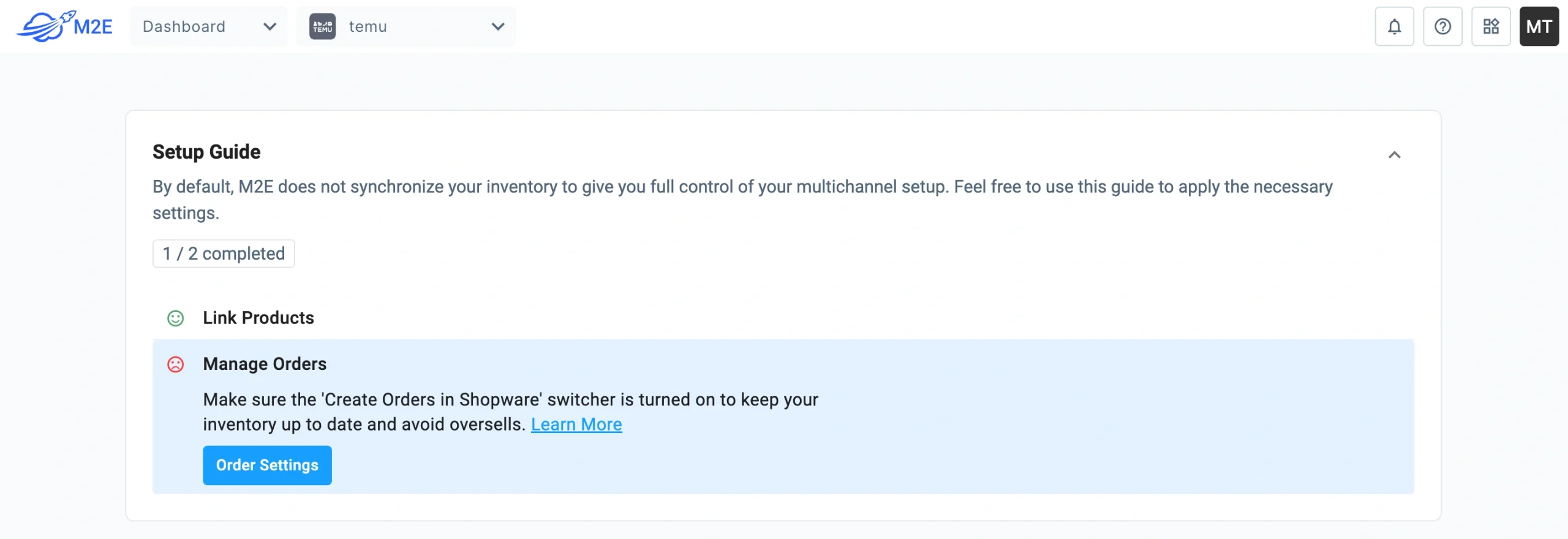Open the apps grid icon in header
Image resolution: width=1568 pixels, height=539 pixels.
(1491, 26)
